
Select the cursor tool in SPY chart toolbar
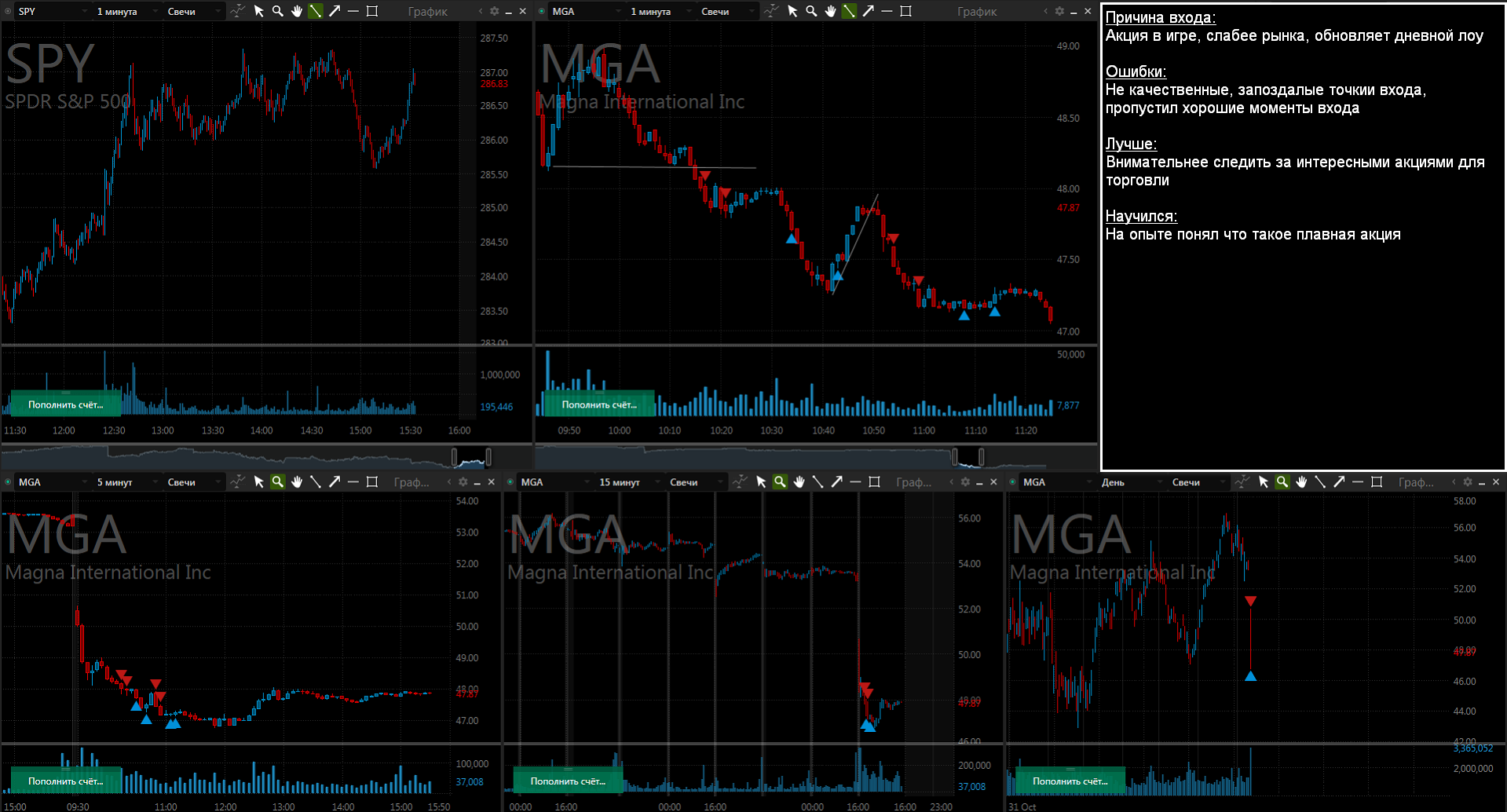point(259,11)
